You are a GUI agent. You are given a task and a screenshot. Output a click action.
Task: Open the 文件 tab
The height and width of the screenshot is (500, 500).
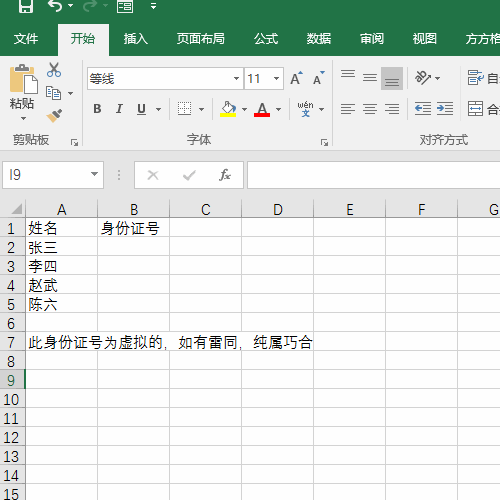[26, 39]
